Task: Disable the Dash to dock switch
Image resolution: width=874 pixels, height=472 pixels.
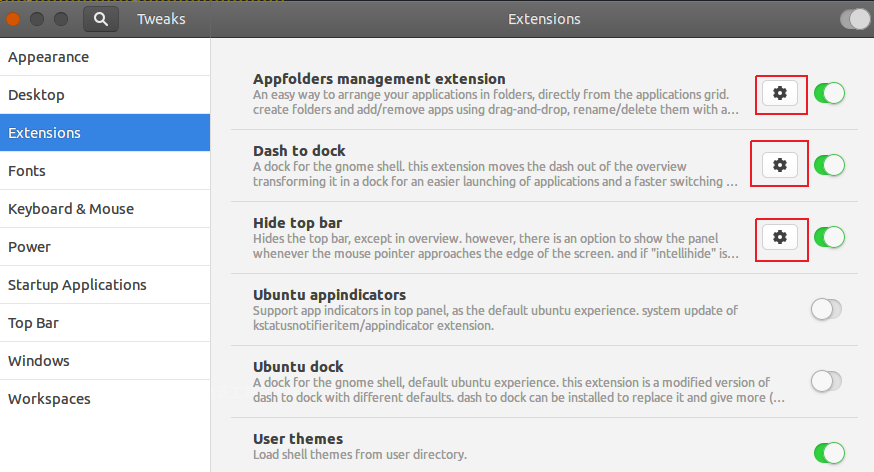Action: (829, 165)
